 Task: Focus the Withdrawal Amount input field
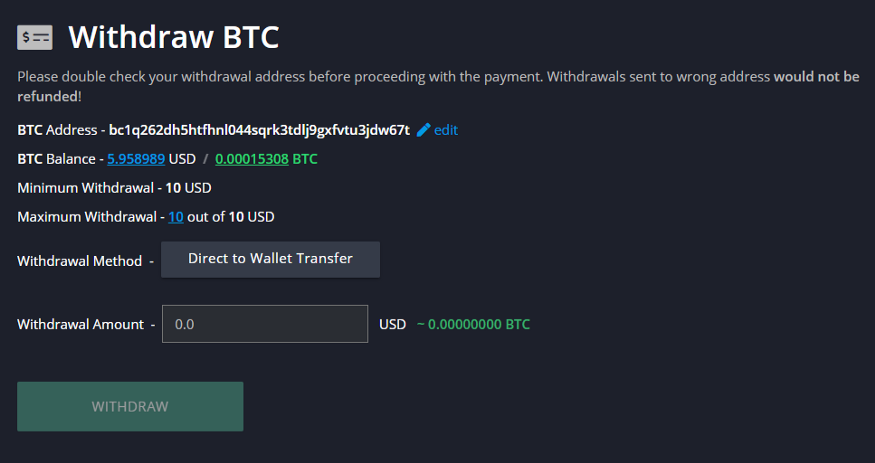point(265,324)
